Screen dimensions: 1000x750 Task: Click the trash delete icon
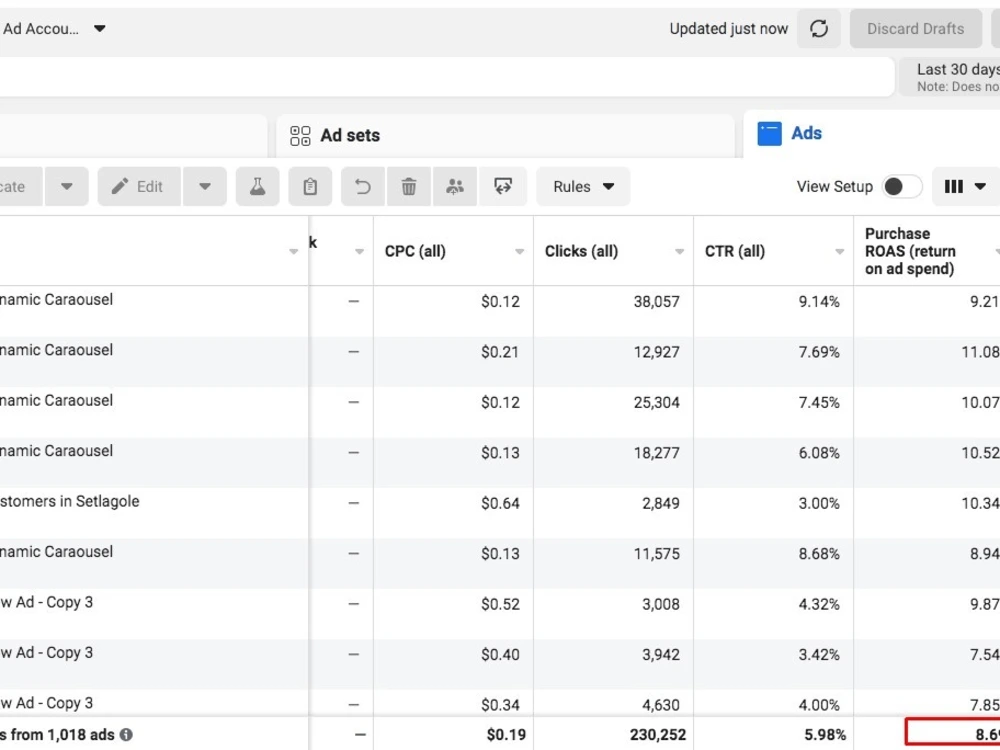point(409,187)
